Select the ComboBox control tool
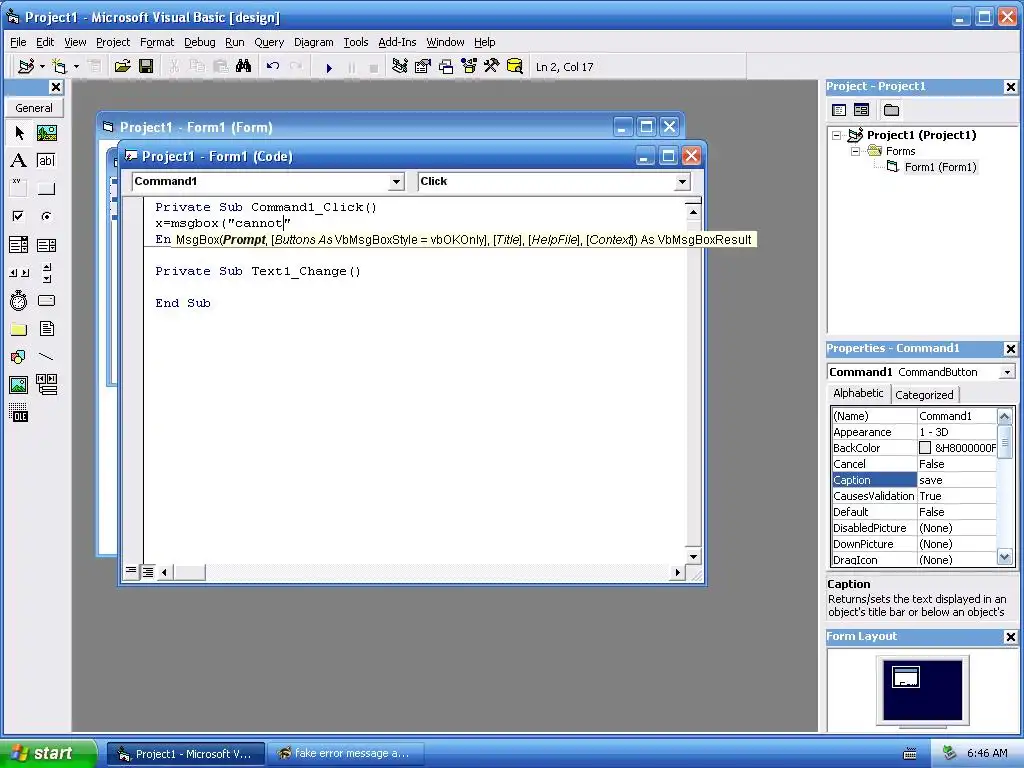The height and width of the screenshot is (768, 1024). coord(19,245)
